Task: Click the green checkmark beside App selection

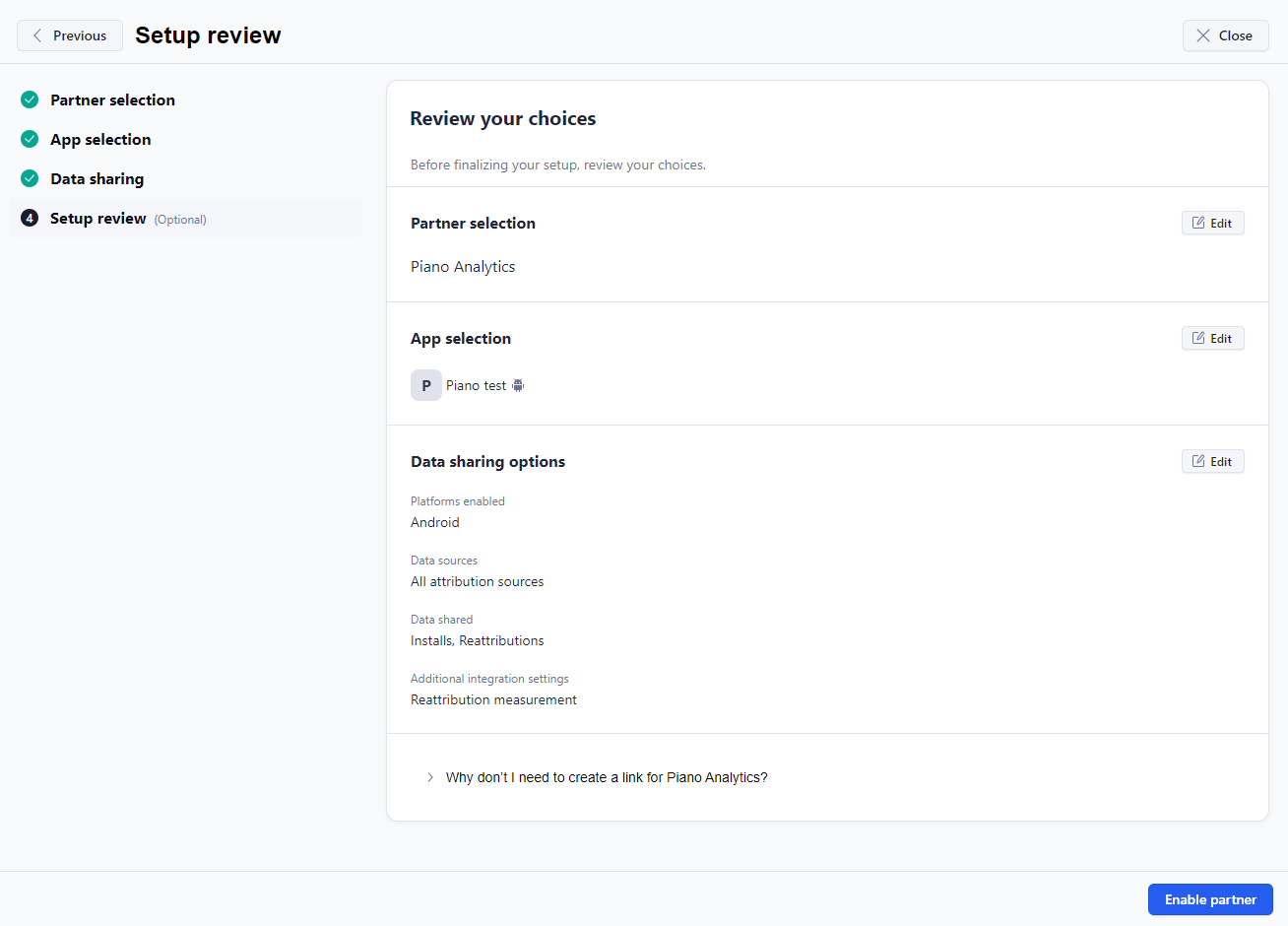Action: [x=30, y=139]
